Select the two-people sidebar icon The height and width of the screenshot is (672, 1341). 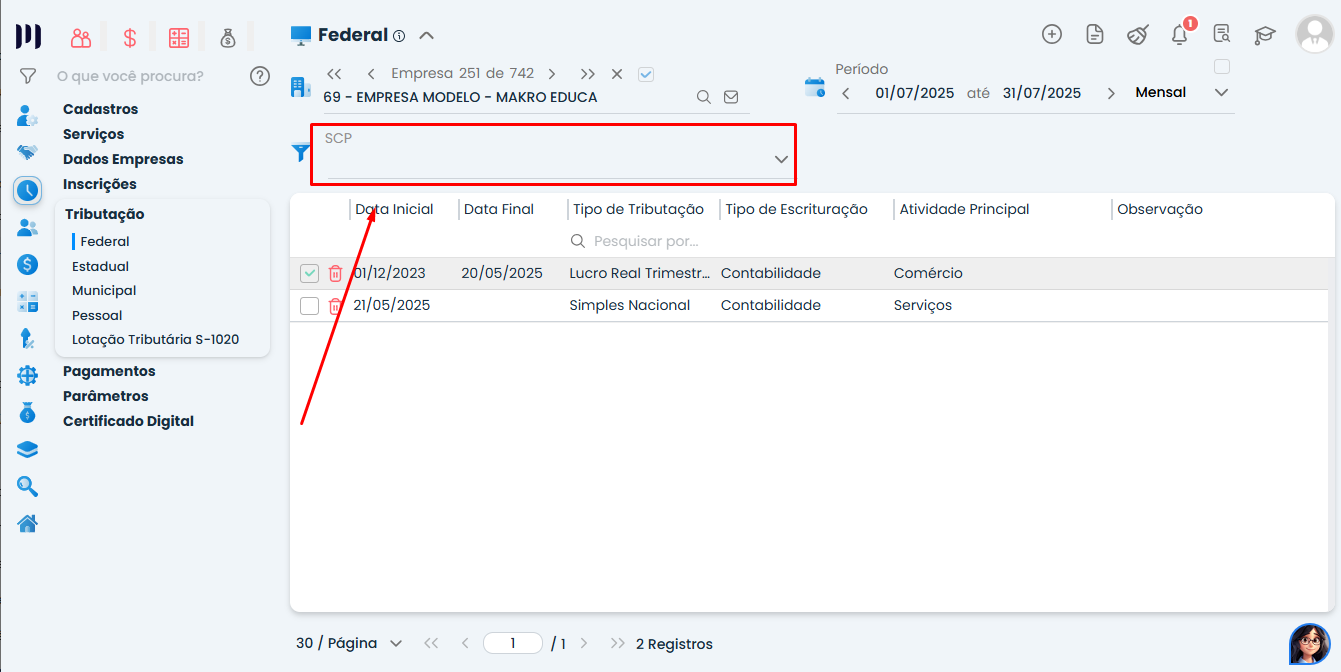coord(27,227)
